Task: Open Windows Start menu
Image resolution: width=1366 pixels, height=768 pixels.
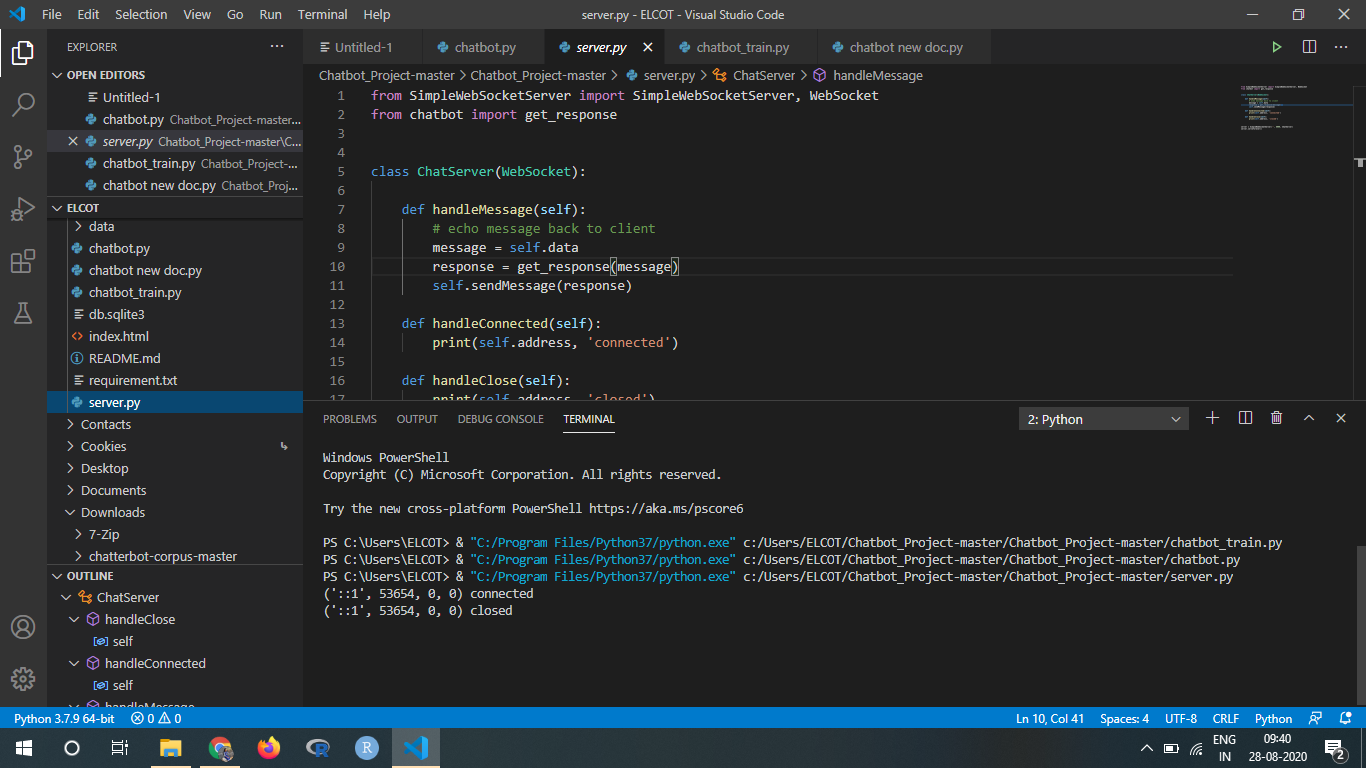Action: 24,748
